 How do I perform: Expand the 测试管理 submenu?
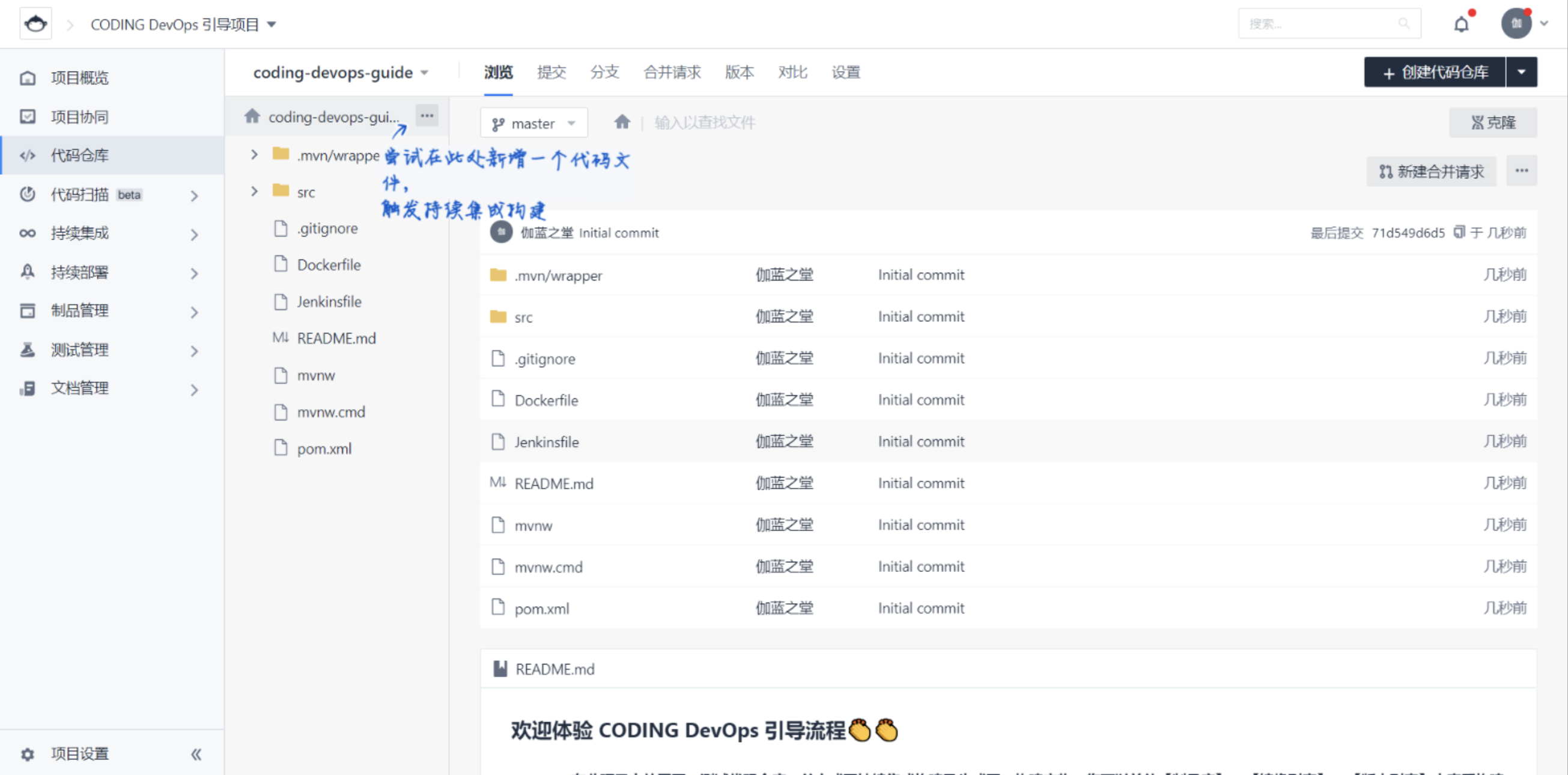pos(194,351)
